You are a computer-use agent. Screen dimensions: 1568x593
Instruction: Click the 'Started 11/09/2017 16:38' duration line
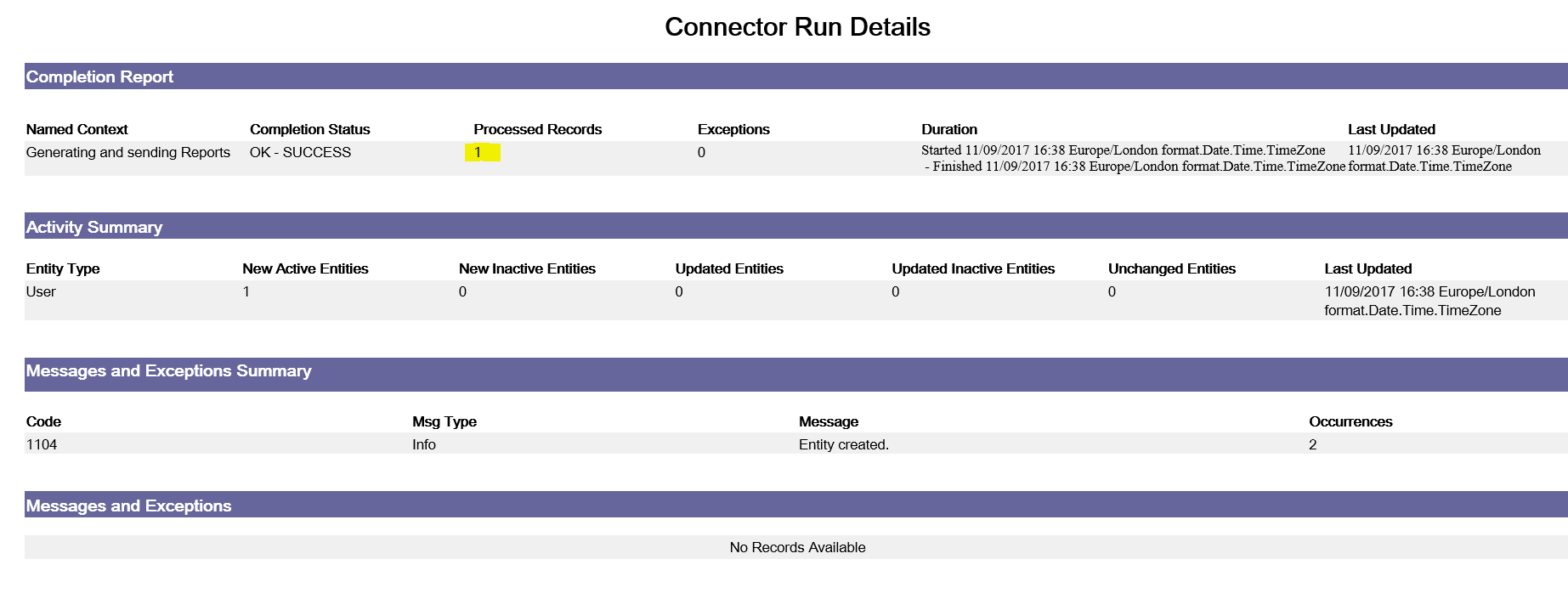[1123, 150]
